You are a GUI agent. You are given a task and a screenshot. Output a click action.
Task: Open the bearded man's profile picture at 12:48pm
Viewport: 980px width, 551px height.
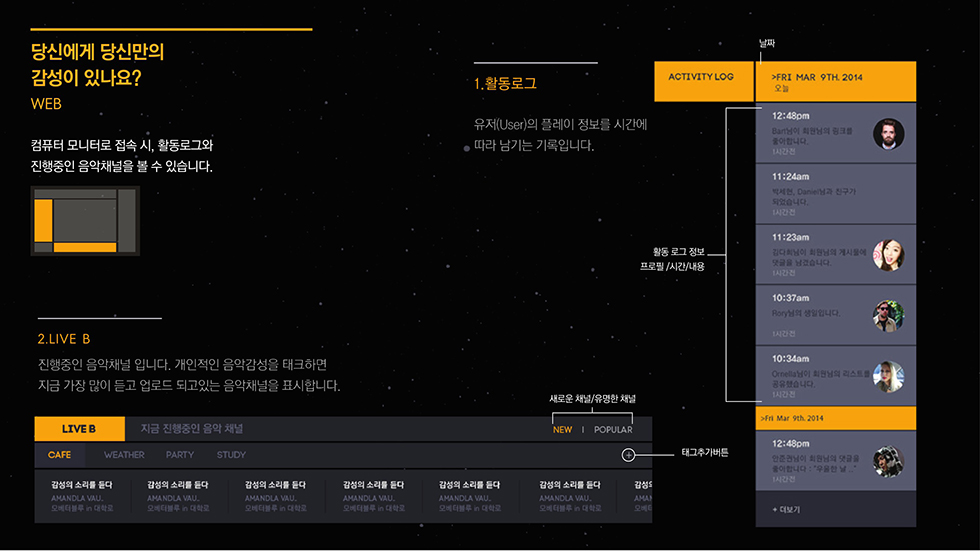888,134
